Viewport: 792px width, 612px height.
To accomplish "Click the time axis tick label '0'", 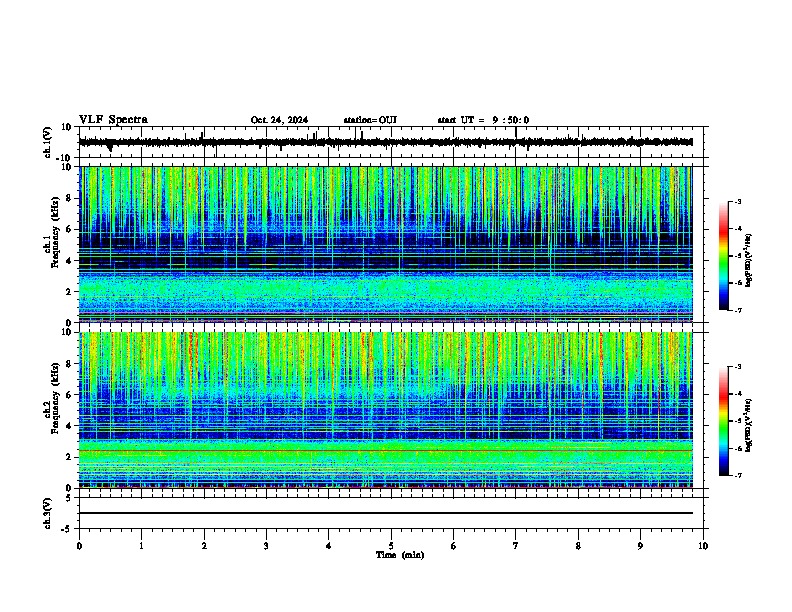I will coord(79,546).
